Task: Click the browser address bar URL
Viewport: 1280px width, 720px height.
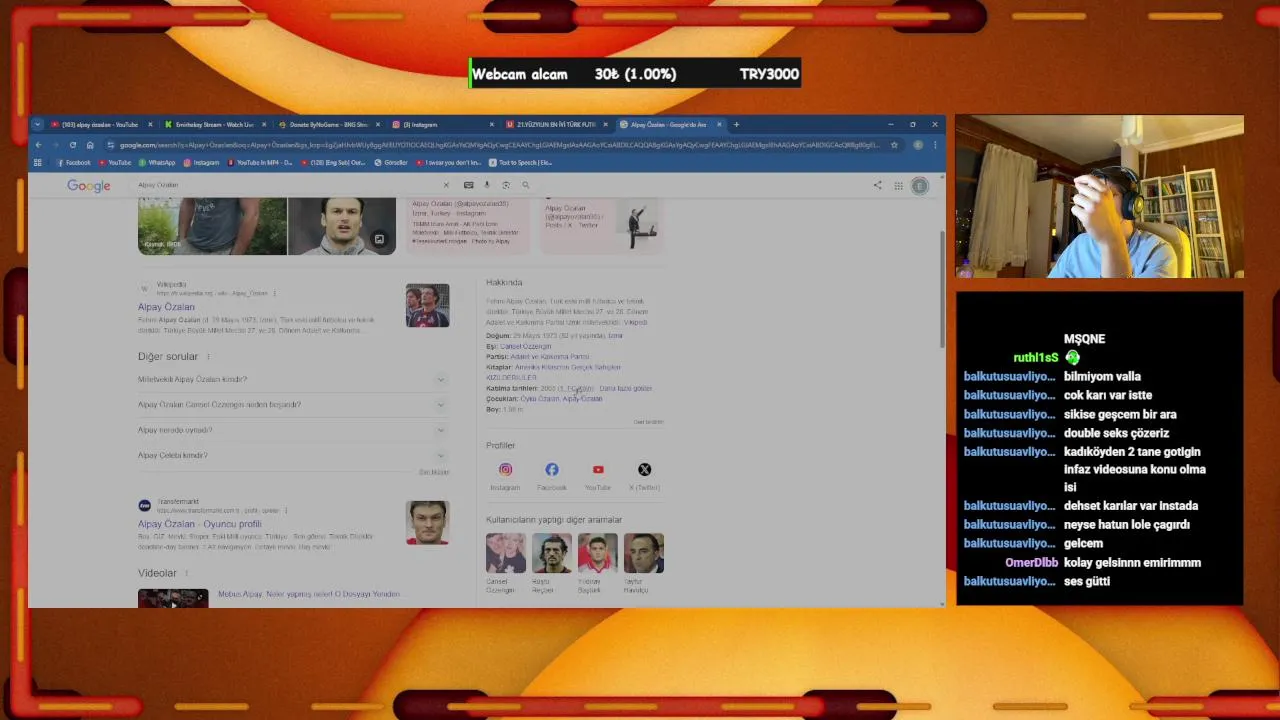Action: [x=500, y=145]
